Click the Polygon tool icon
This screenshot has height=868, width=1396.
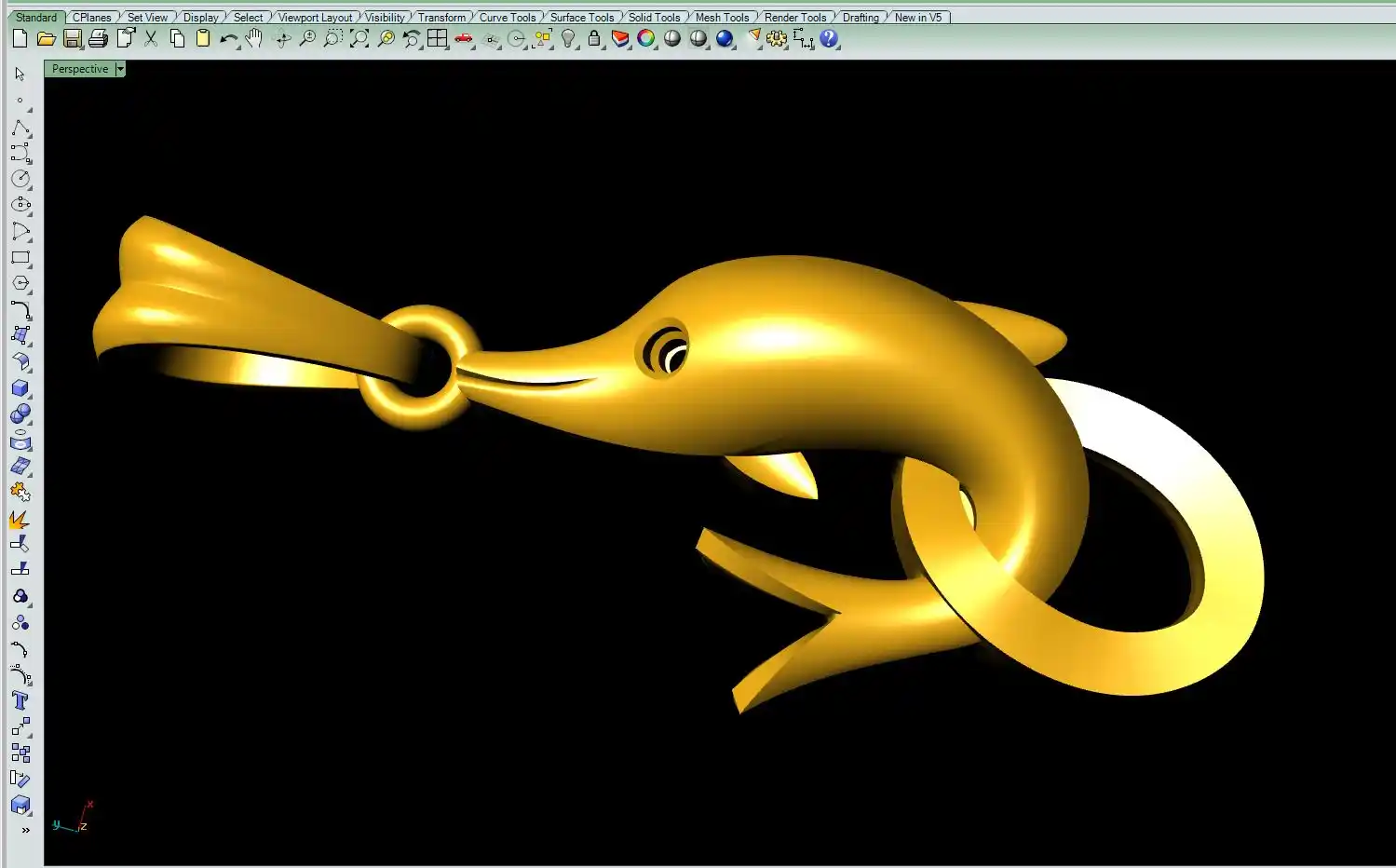pyautogui.click(x=20, y=283)
